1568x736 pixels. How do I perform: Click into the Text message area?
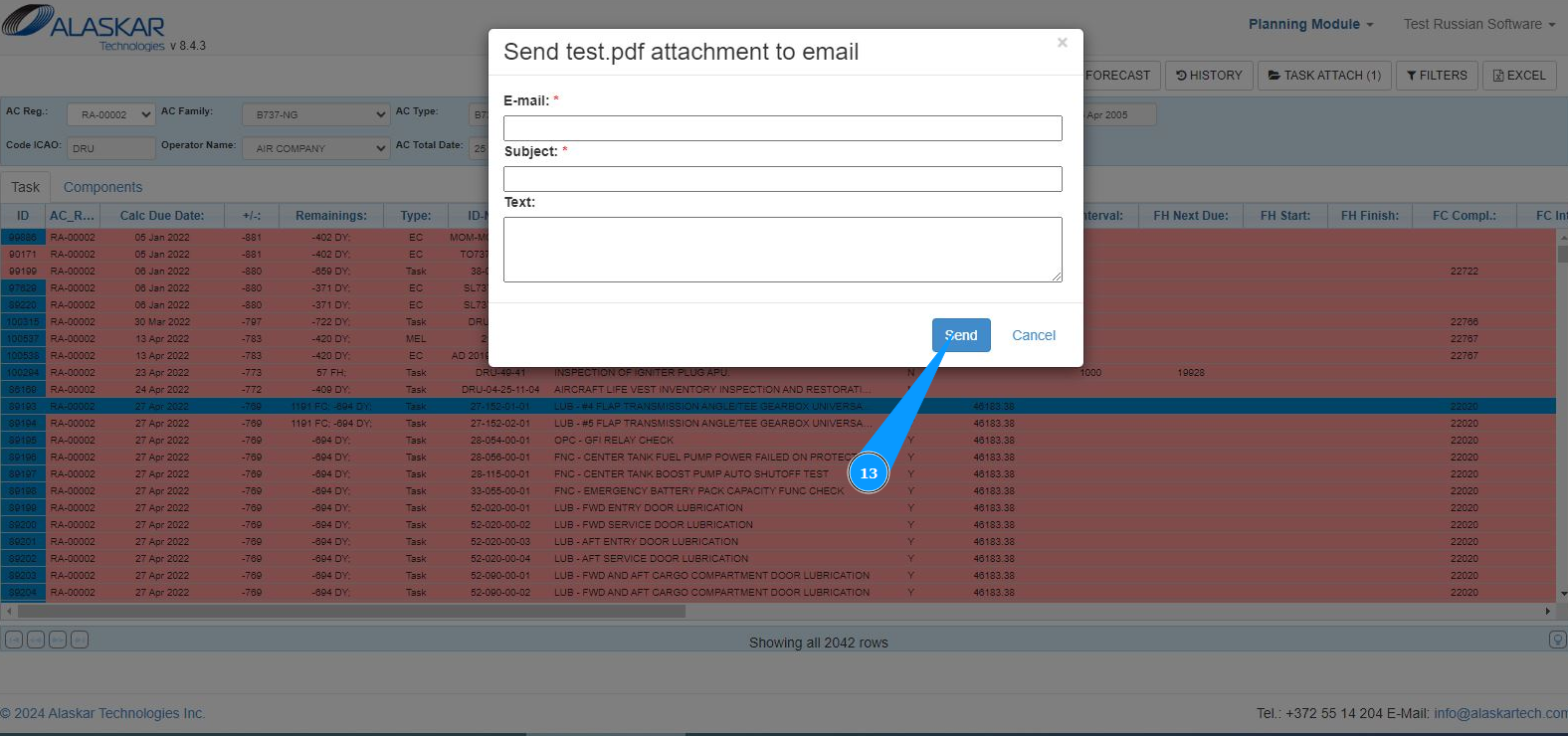click(782, 250)
